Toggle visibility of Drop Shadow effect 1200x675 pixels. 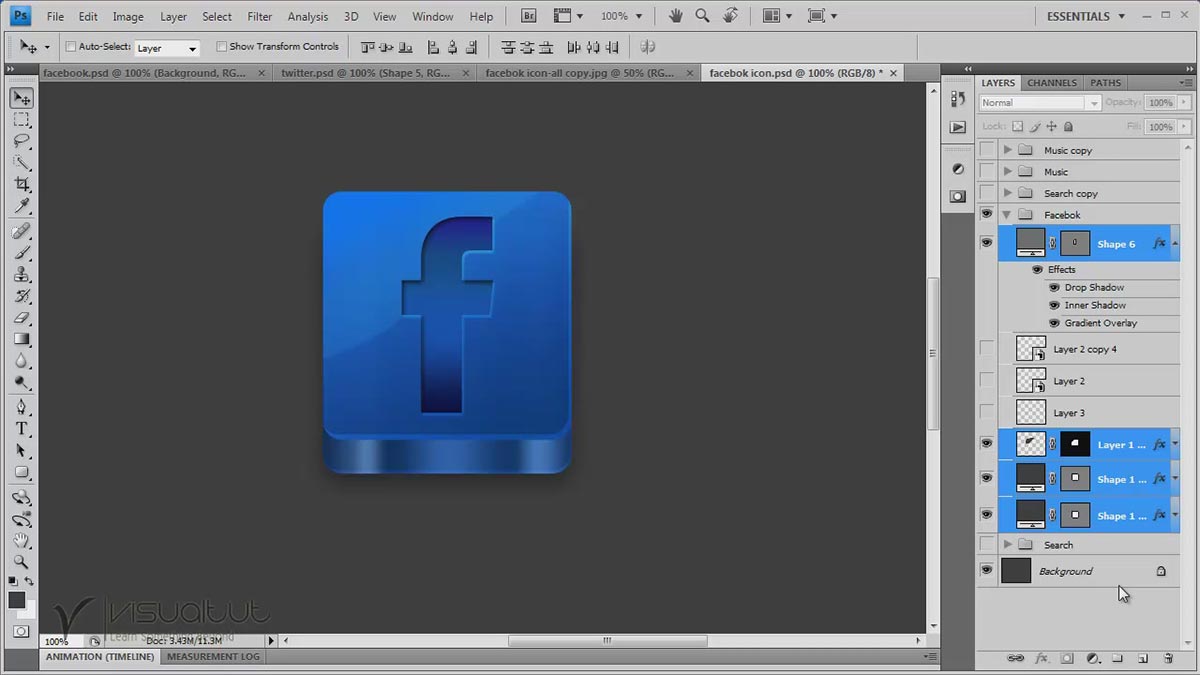tap(1054, 287)
